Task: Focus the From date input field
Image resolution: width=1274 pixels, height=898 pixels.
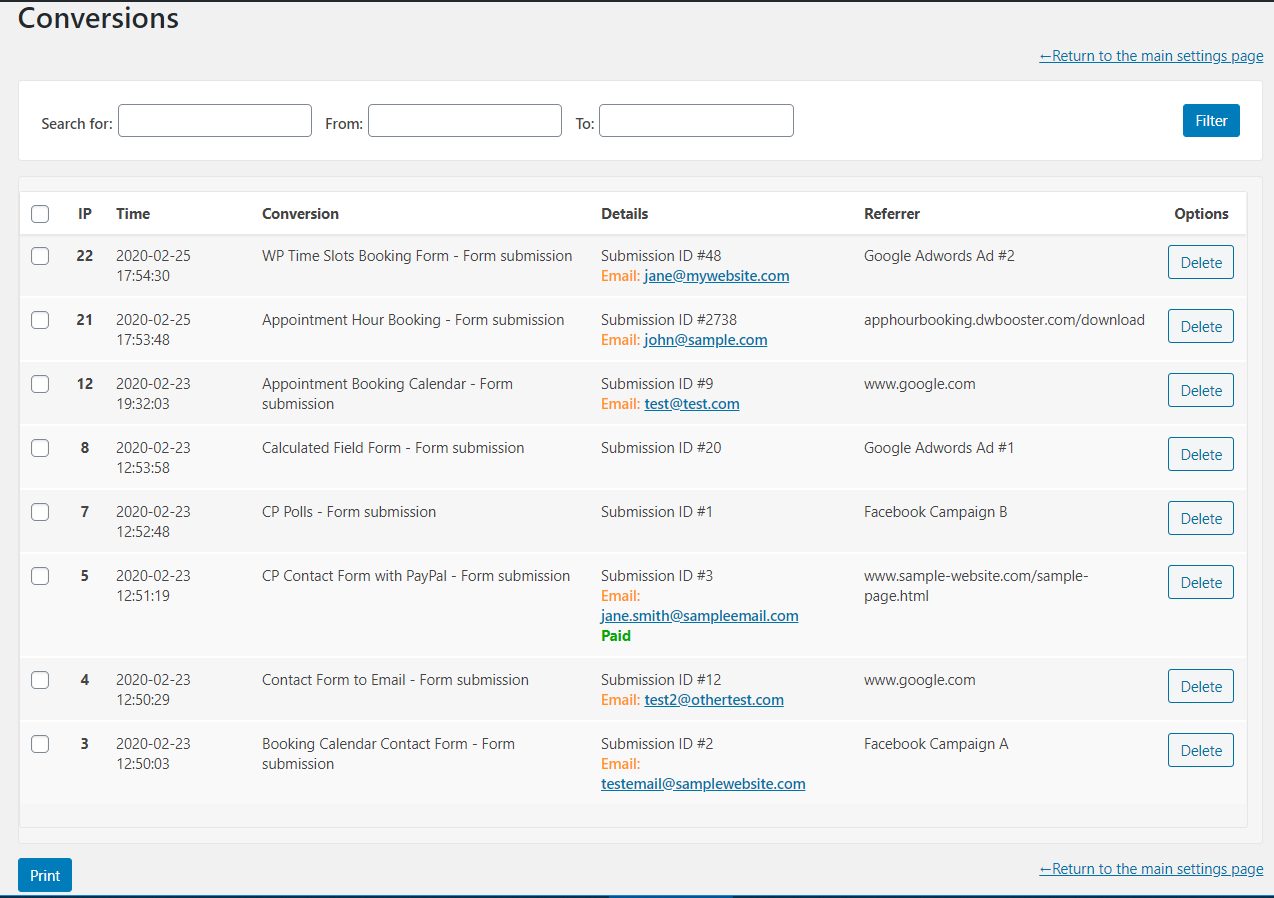Action: tap(465, 120)
